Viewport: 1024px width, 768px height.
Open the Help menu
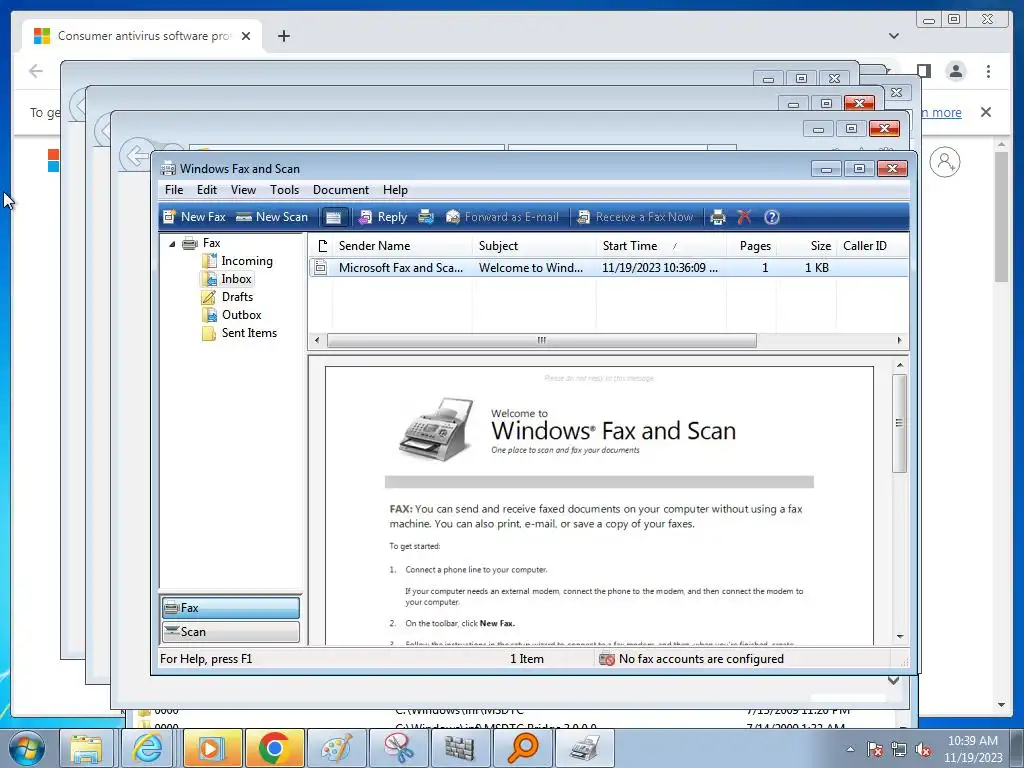click(395, 190)
